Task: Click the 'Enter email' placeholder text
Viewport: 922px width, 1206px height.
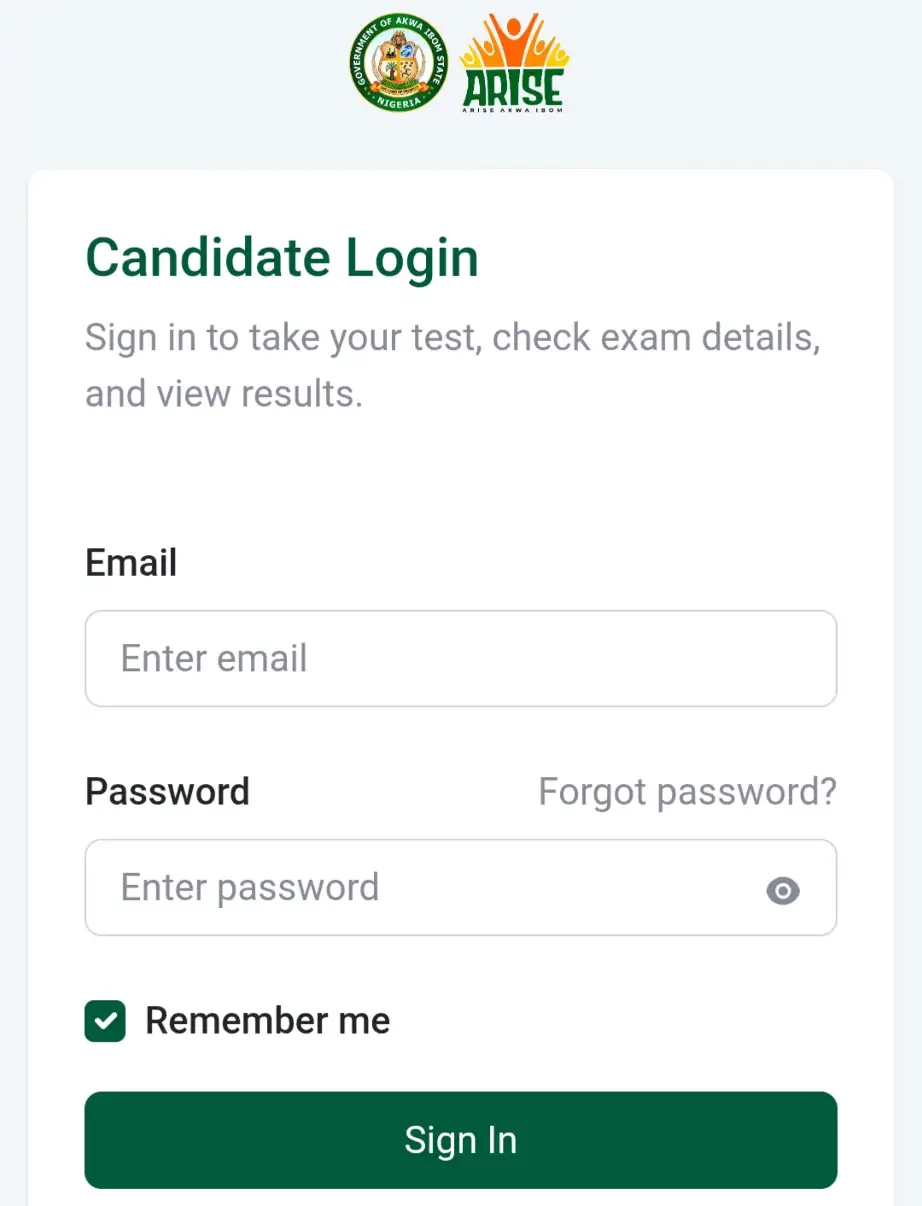Action: [214, 659]
